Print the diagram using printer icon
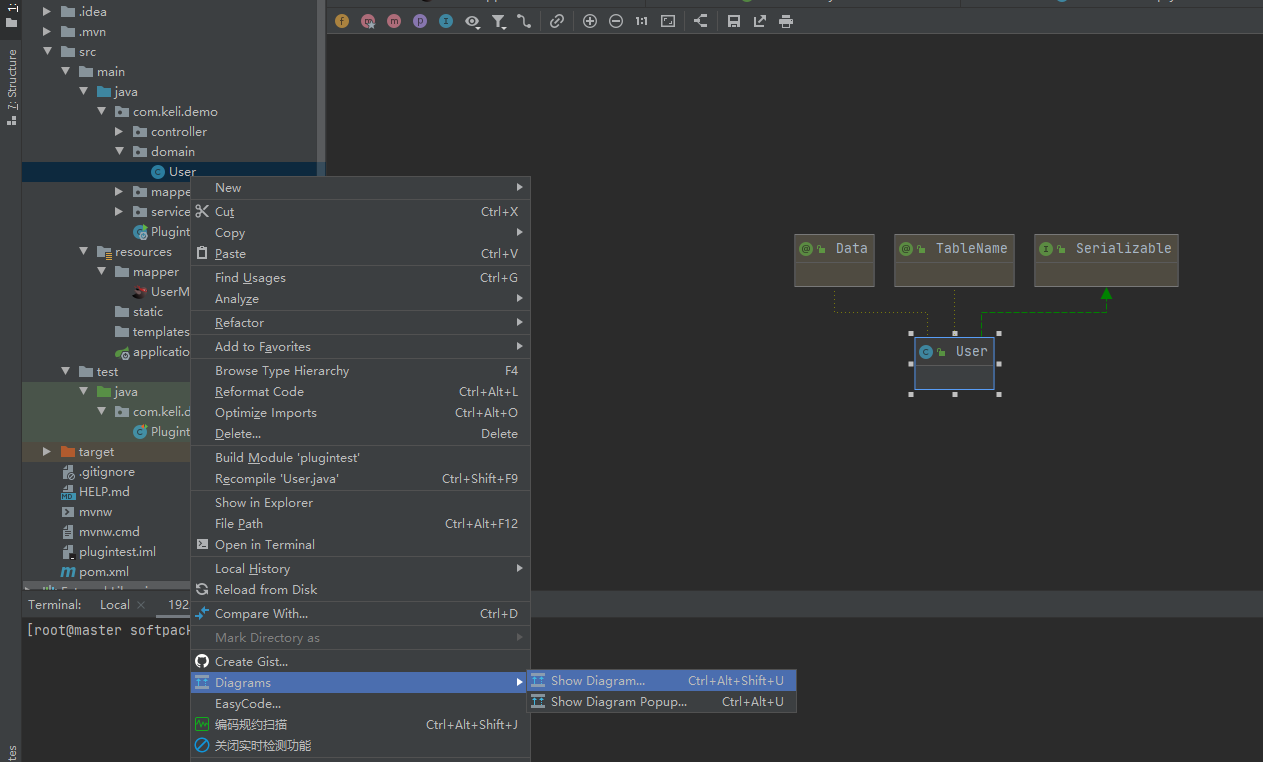Image resolution: width=1263 pixels, height=762 pixels. click(786, 21)
